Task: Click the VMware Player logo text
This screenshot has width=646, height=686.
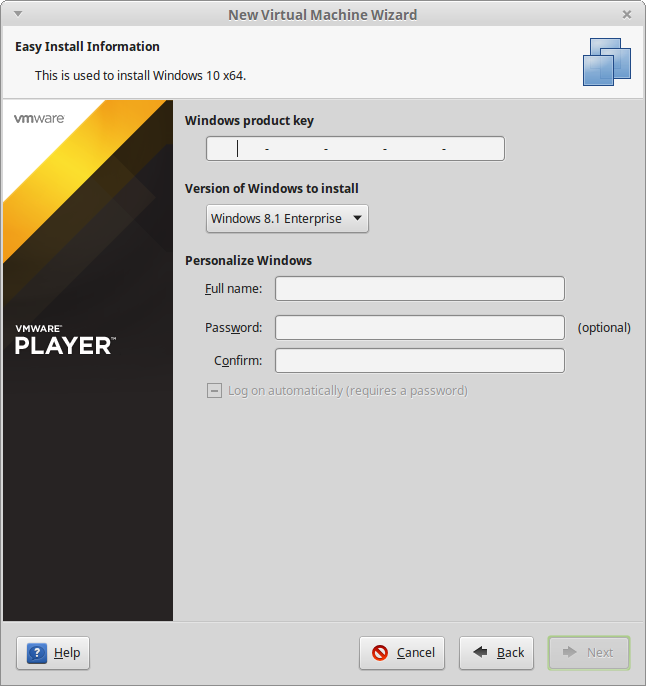Action: pos(66,340)
